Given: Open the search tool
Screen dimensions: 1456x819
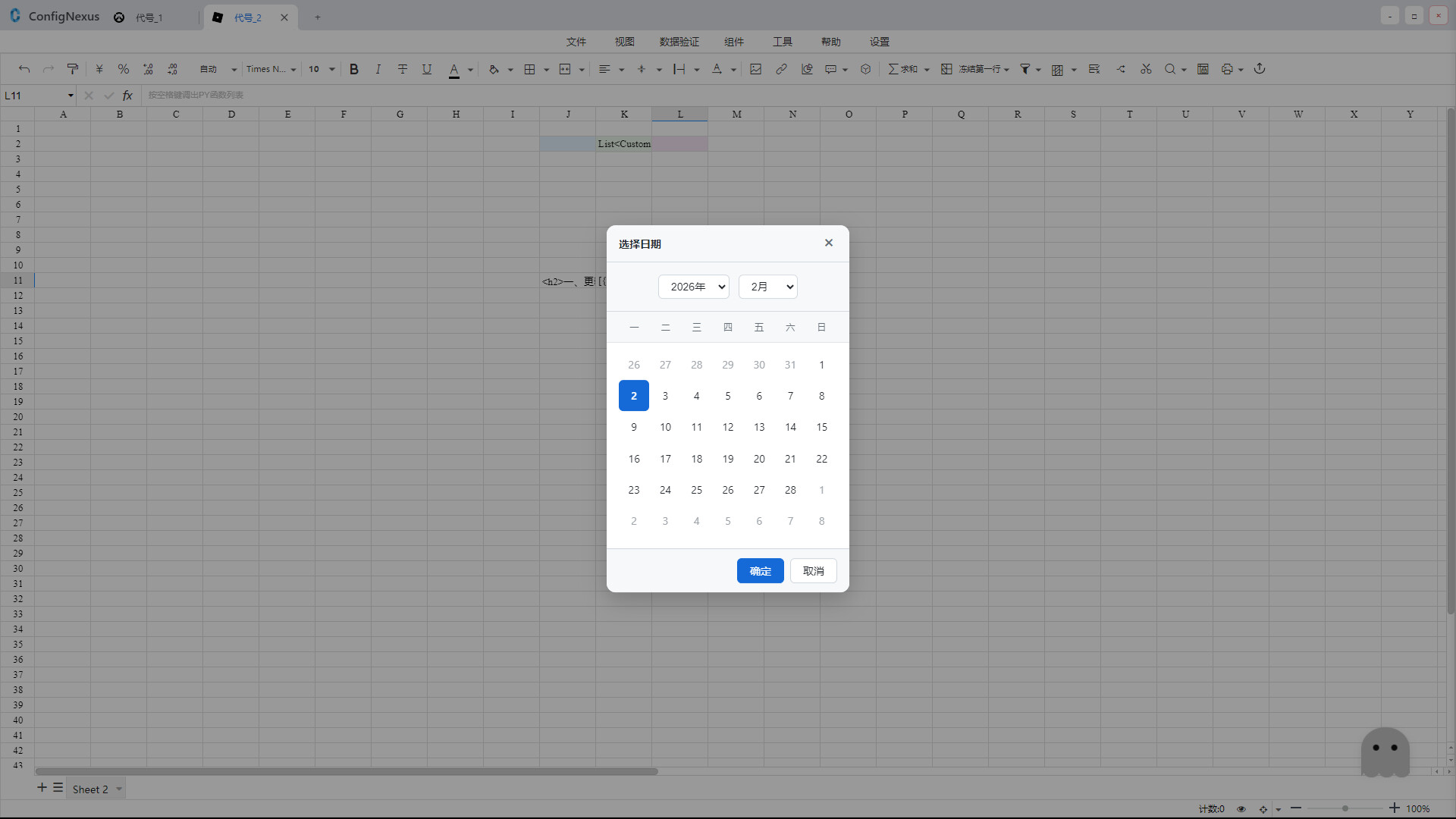Looking at the screenshot, I should point(1171,69).
